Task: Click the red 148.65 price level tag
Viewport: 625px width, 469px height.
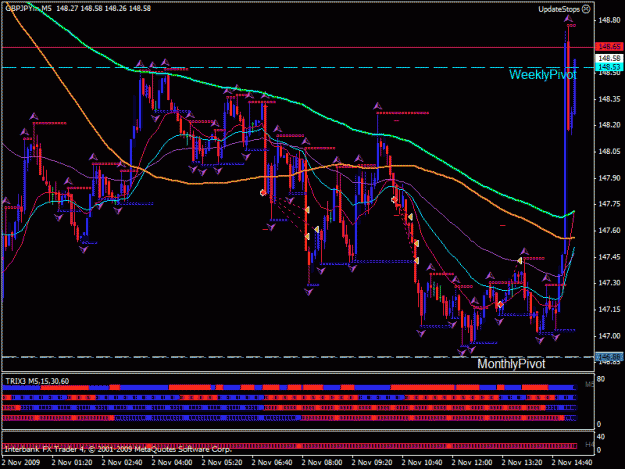Action: coord(609,47)
